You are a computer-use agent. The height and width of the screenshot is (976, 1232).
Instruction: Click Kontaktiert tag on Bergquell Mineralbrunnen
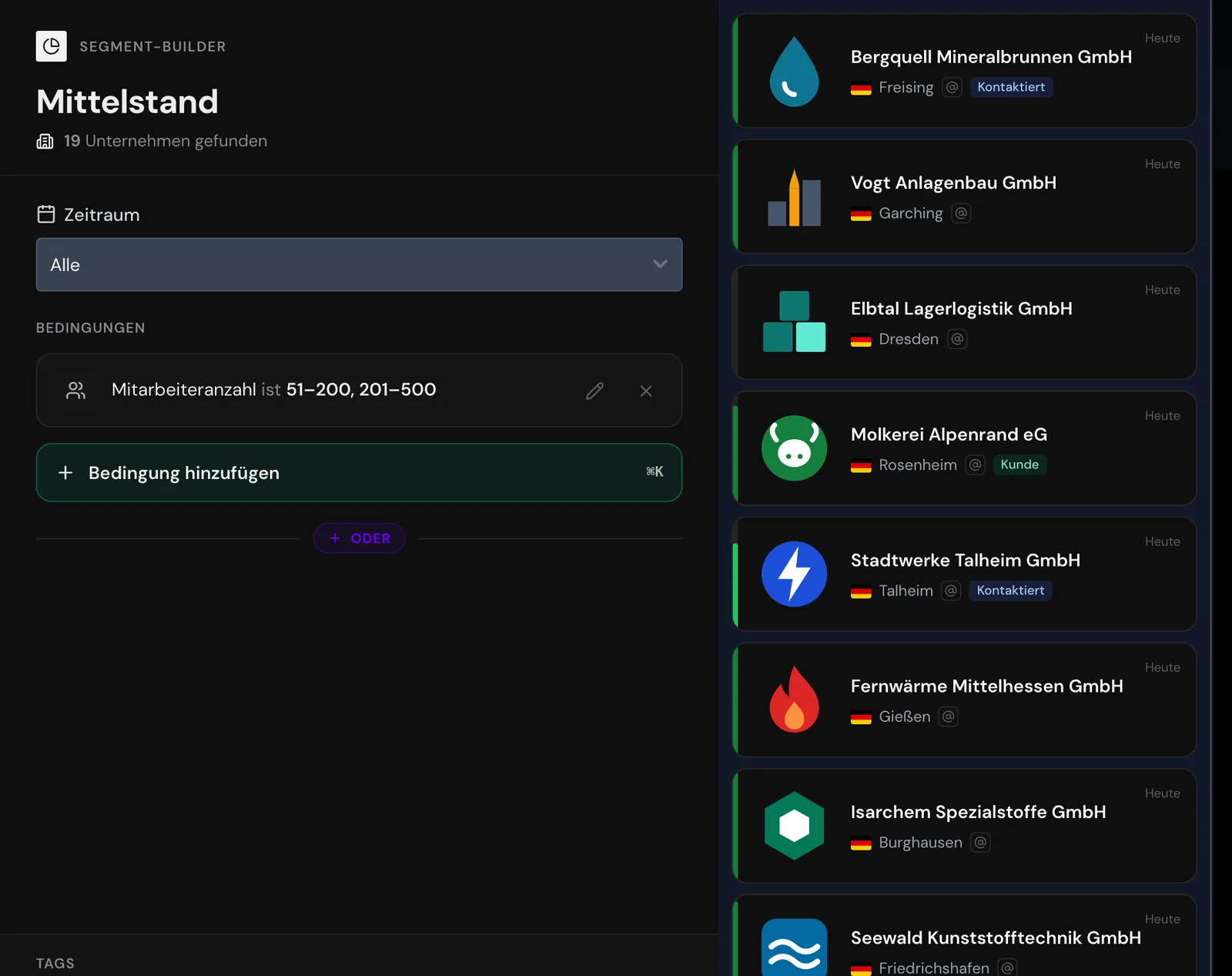(1011, 87)
